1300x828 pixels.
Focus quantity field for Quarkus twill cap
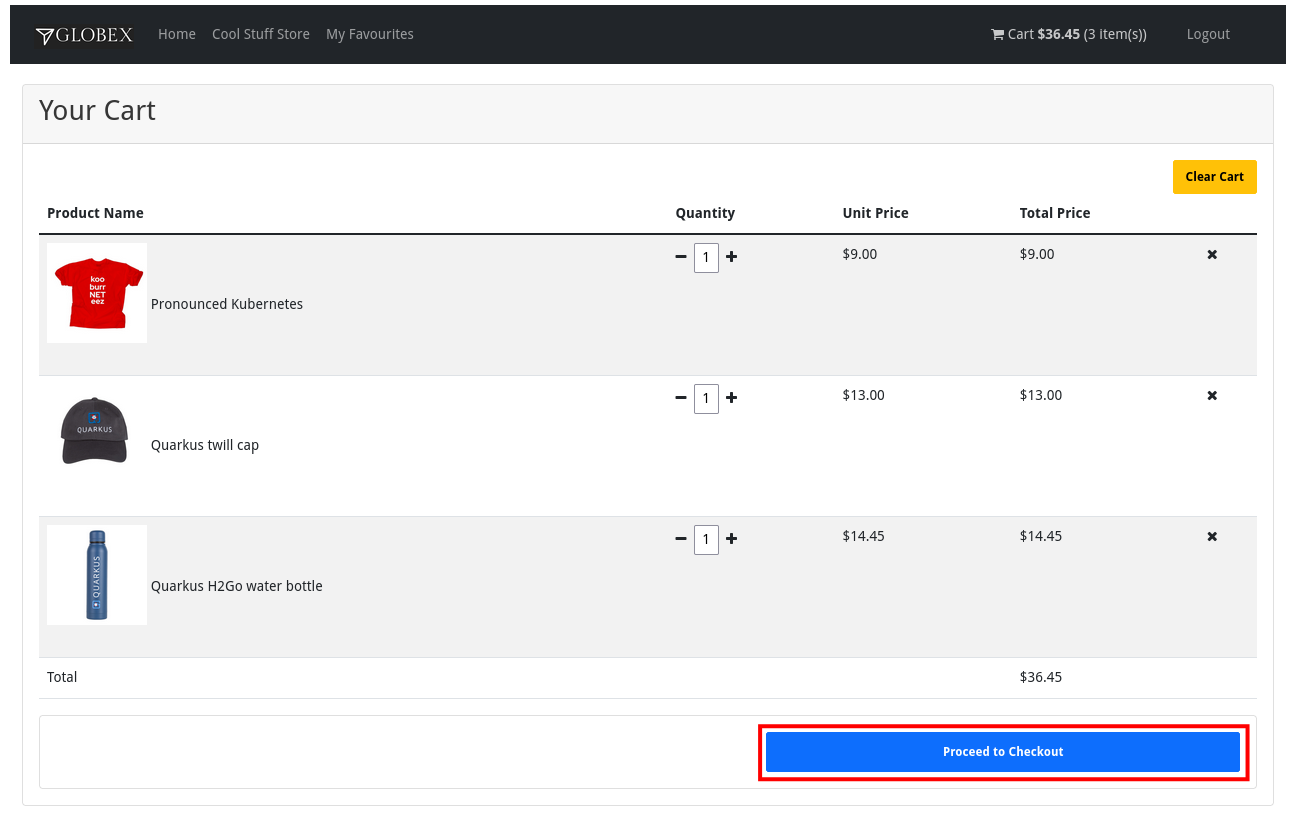pos(706,399)
